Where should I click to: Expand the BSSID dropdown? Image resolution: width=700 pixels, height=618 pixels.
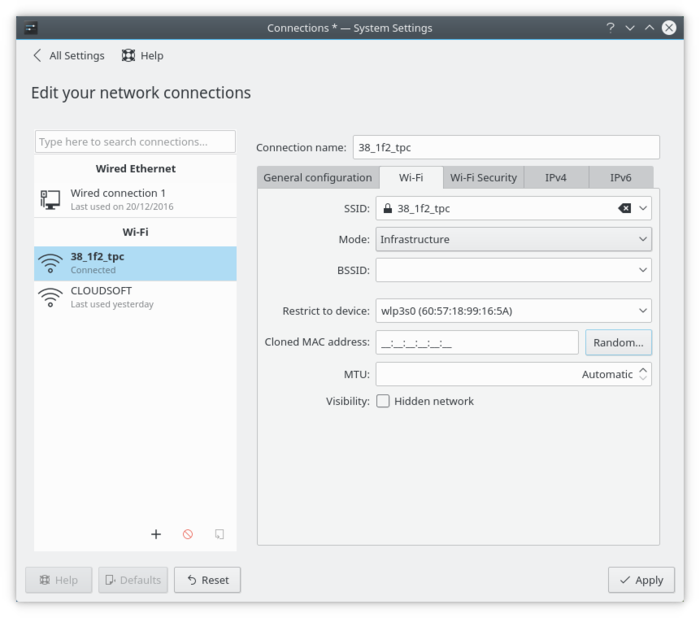coord(643,270)
